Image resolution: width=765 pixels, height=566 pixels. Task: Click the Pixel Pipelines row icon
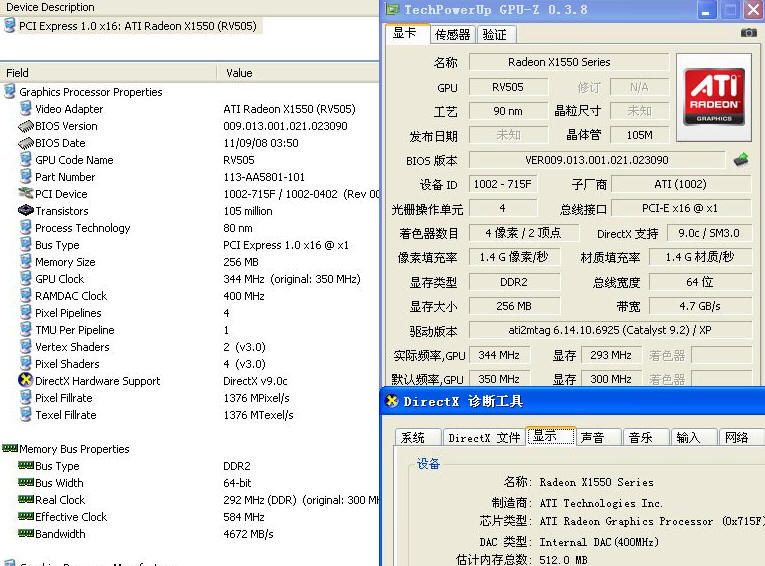[x=25, y=312]
